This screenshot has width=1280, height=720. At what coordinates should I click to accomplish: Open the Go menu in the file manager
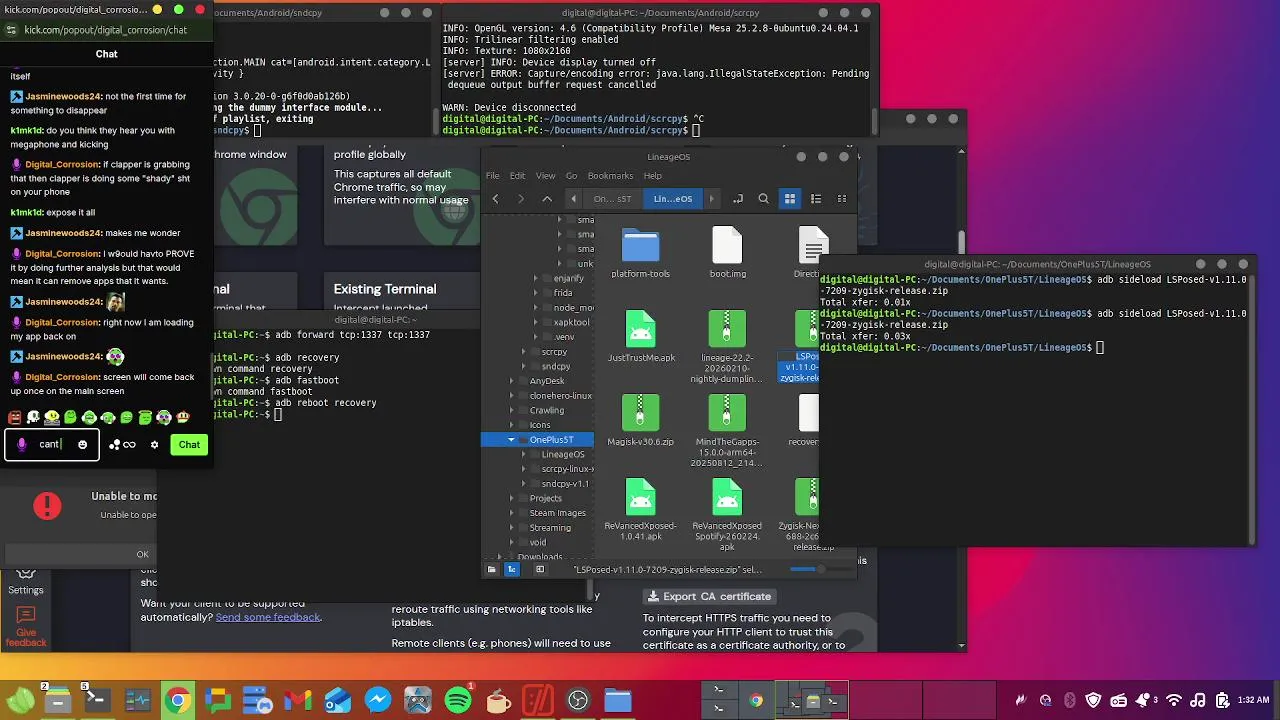tap(571, 176)
